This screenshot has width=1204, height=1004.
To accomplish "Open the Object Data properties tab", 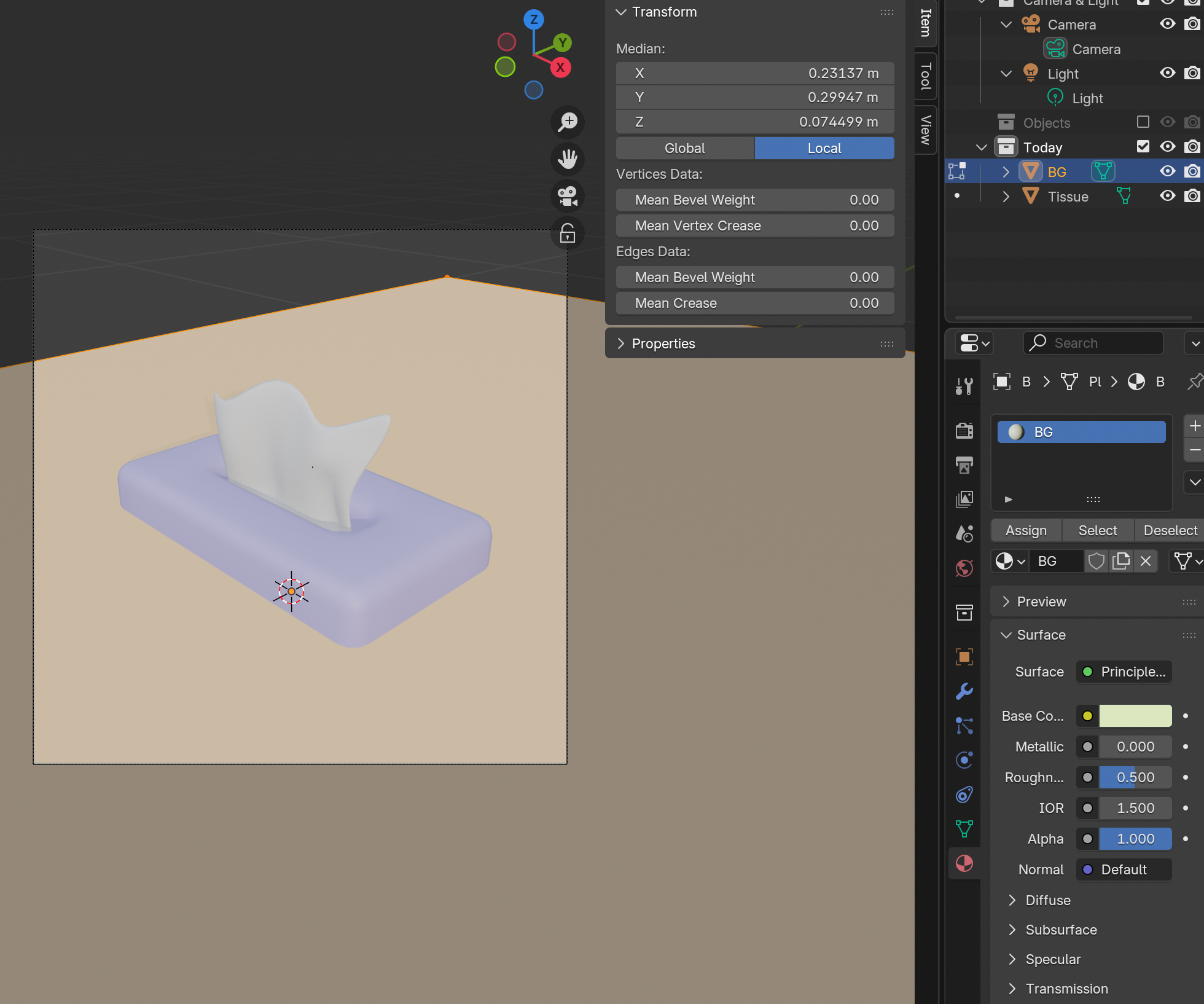I will (964, 829).
